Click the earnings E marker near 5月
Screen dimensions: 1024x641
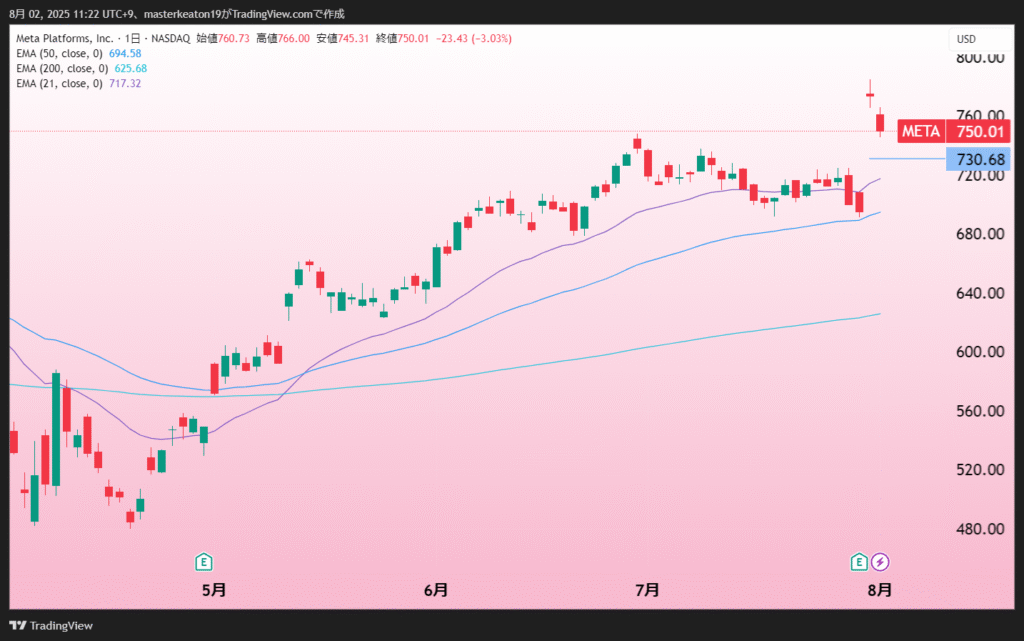click(x=204, y=562)
